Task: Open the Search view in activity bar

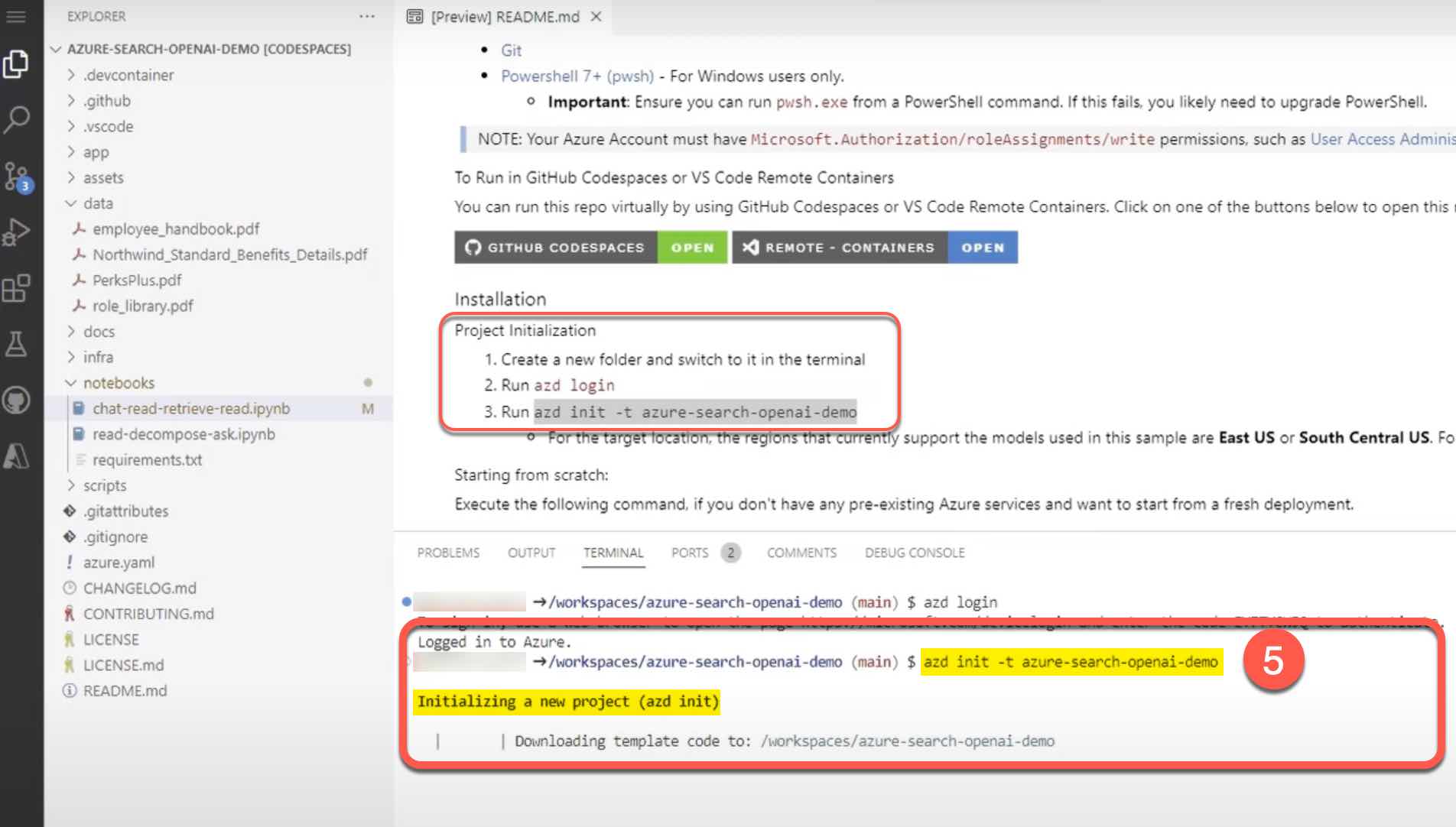Action: (x=16, y=119)
